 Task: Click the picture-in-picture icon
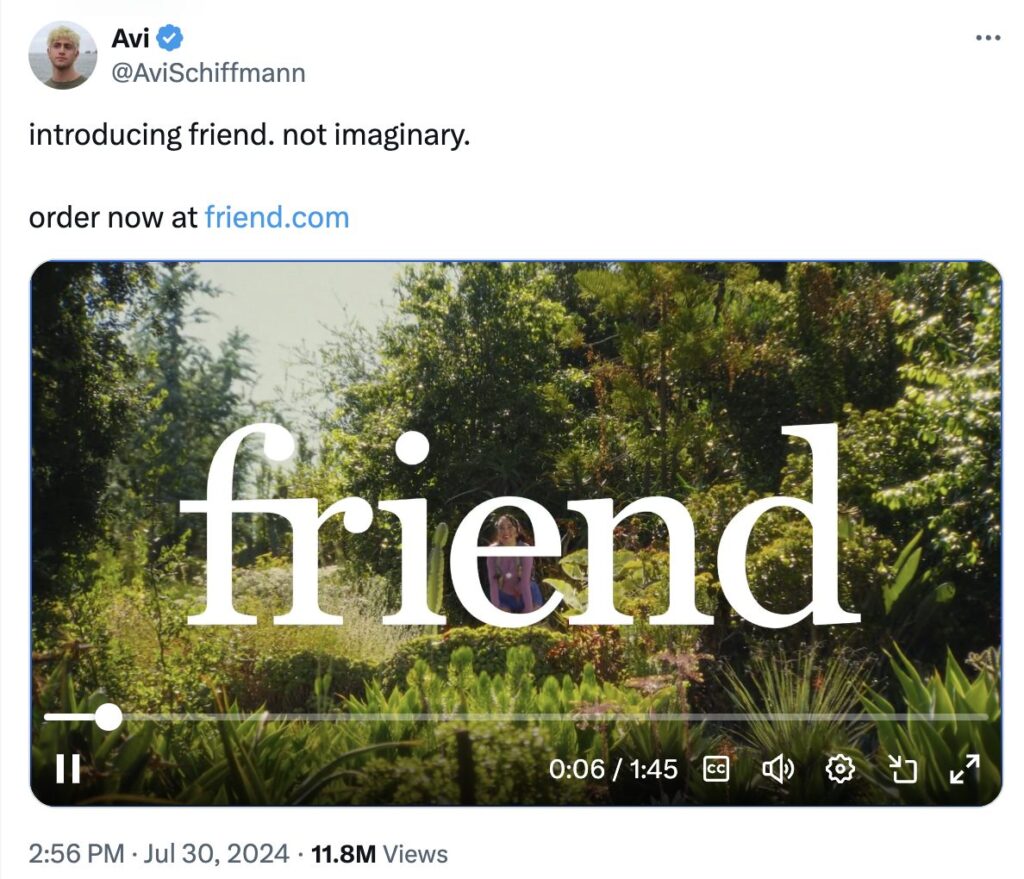(x=903, y=768)
